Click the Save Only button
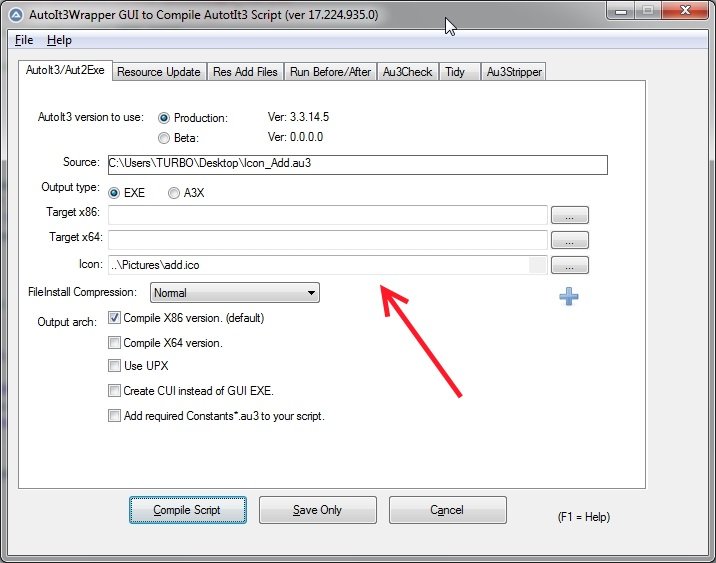The width and height of the screenshot is (716, 563). point(317,510)
